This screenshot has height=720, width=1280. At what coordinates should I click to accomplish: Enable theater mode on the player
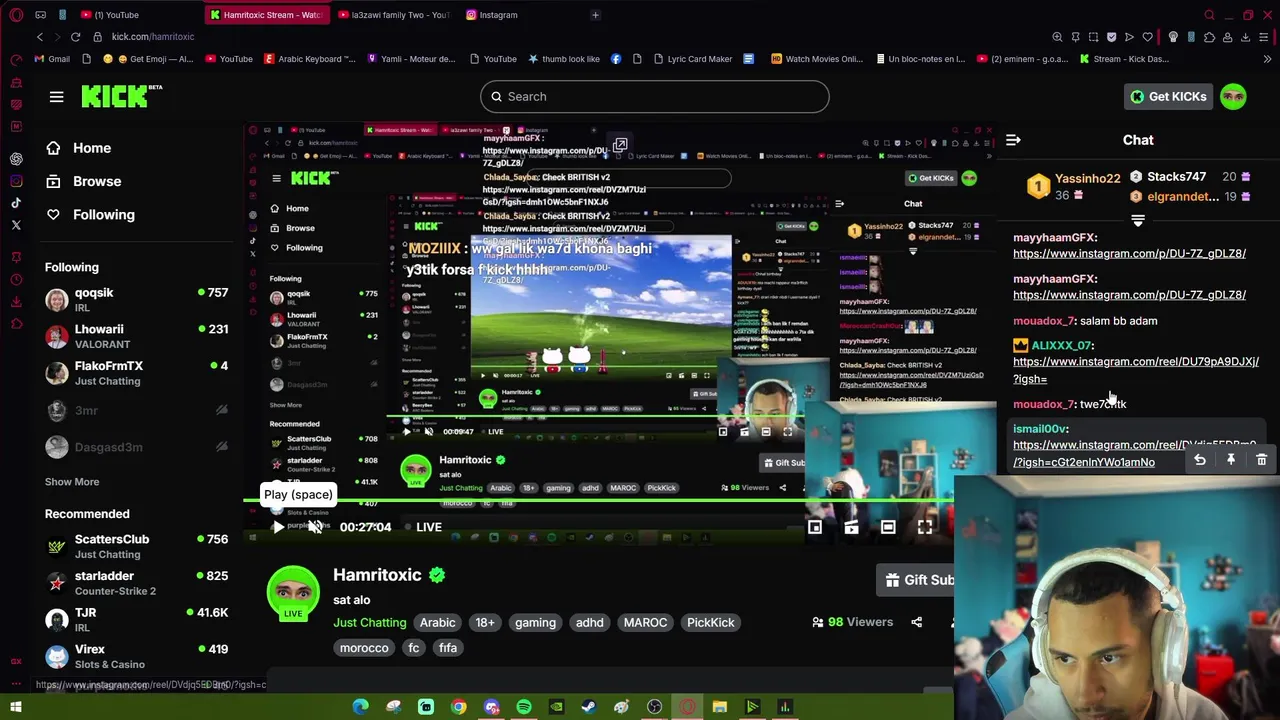point(888,527)
